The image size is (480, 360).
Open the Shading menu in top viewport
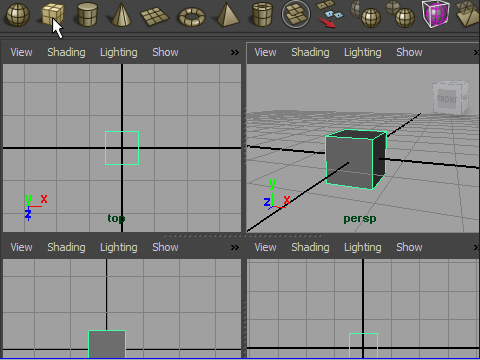66,52
